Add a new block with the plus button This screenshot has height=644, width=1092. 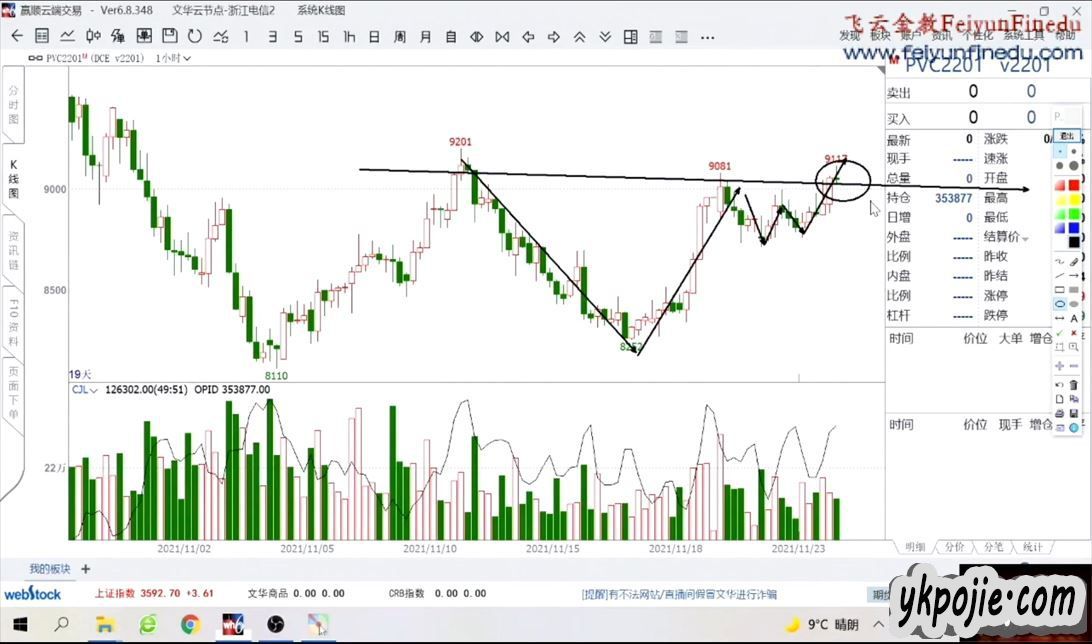click(86, 569)
